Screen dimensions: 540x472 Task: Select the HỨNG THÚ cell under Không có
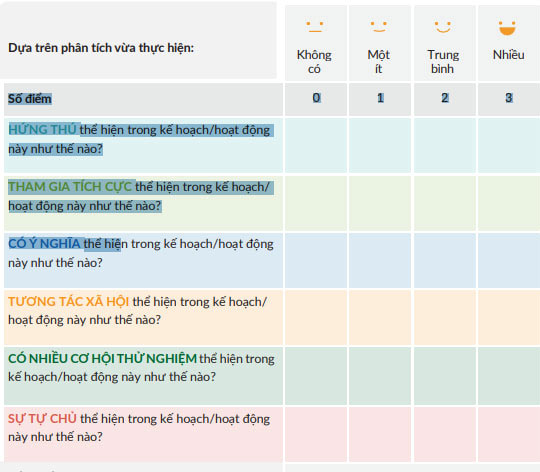(316, 145)
